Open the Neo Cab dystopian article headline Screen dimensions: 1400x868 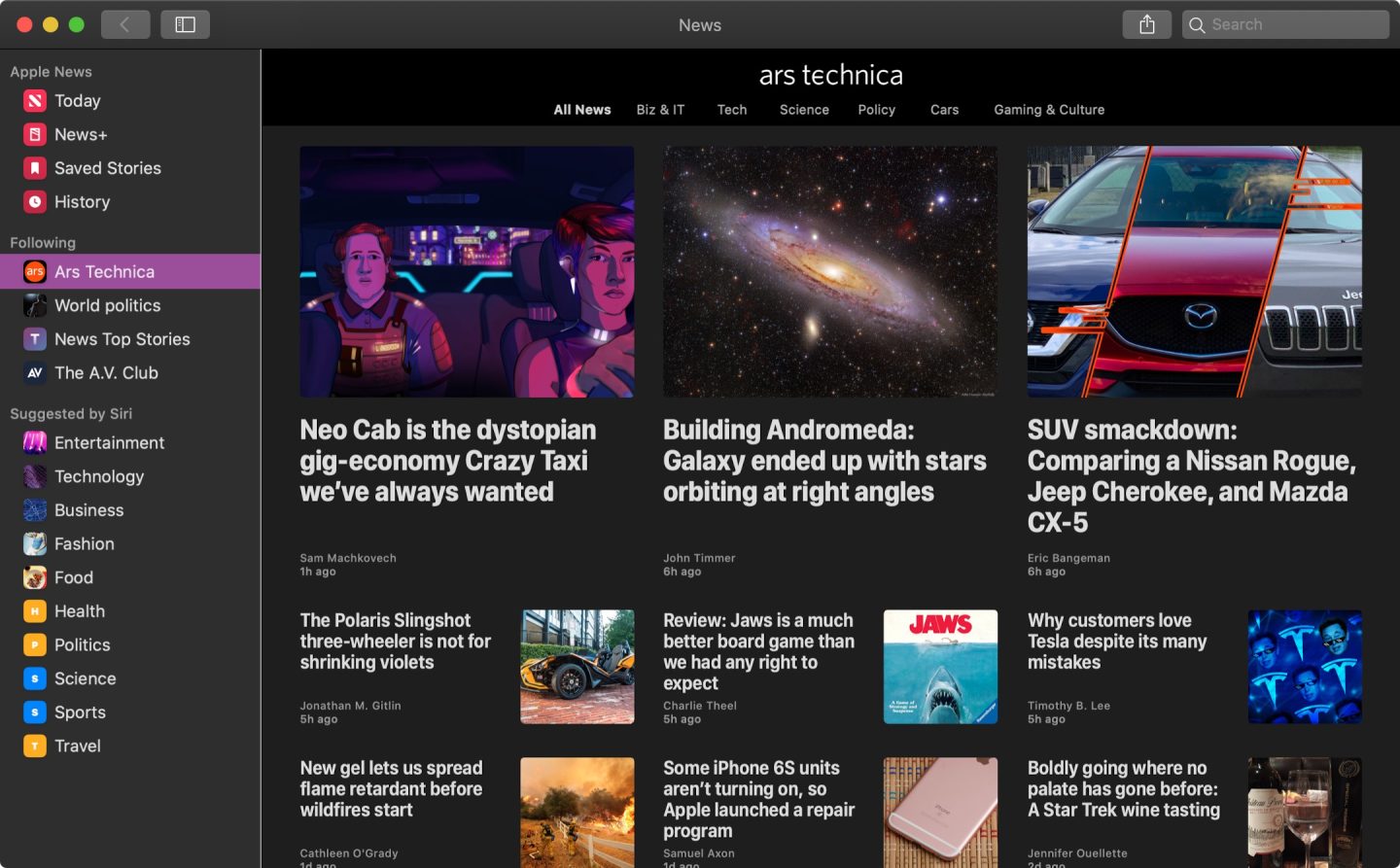pos(448,461)
